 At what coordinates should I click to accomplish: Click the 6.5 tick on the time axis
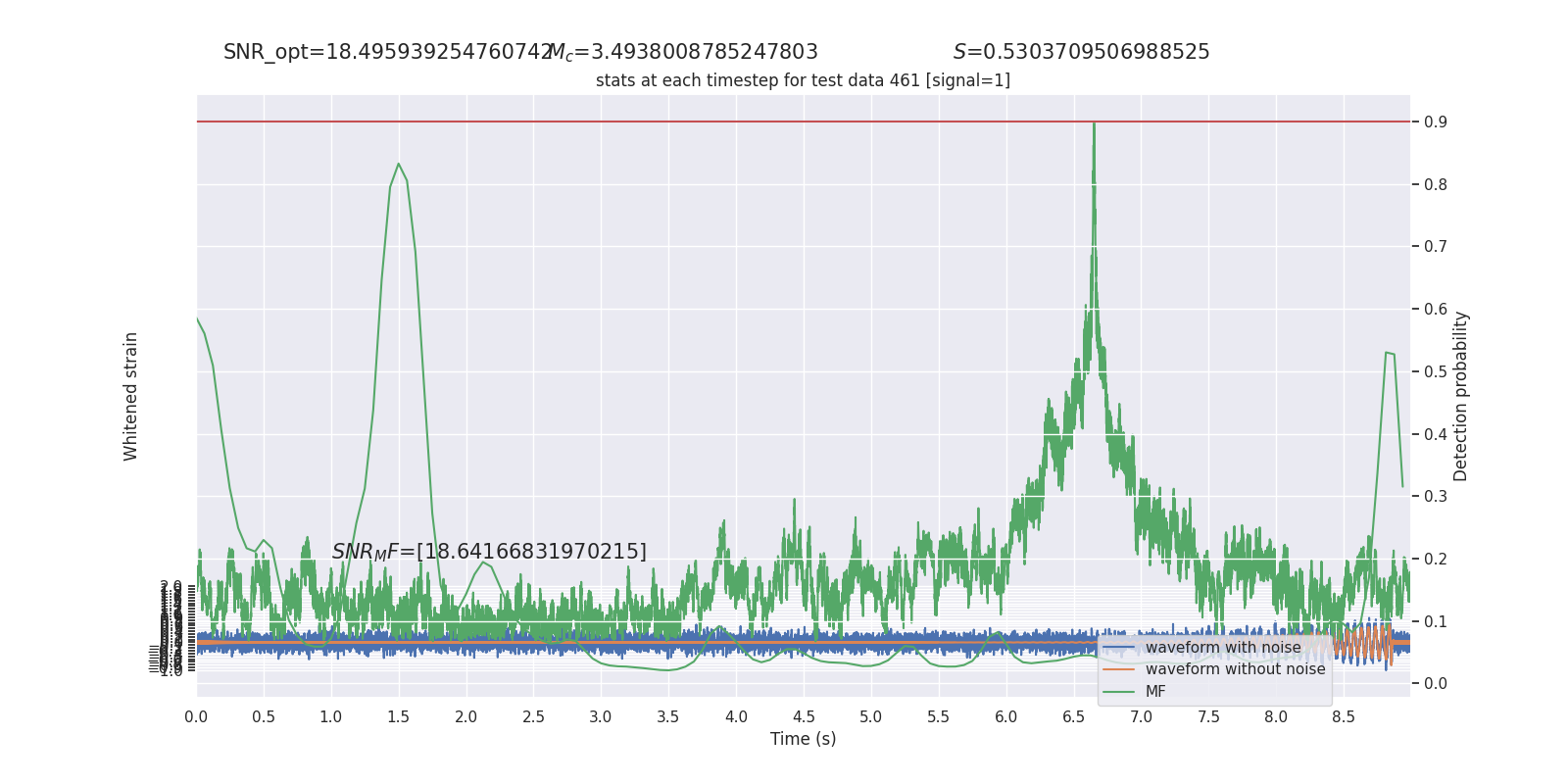1073,716
